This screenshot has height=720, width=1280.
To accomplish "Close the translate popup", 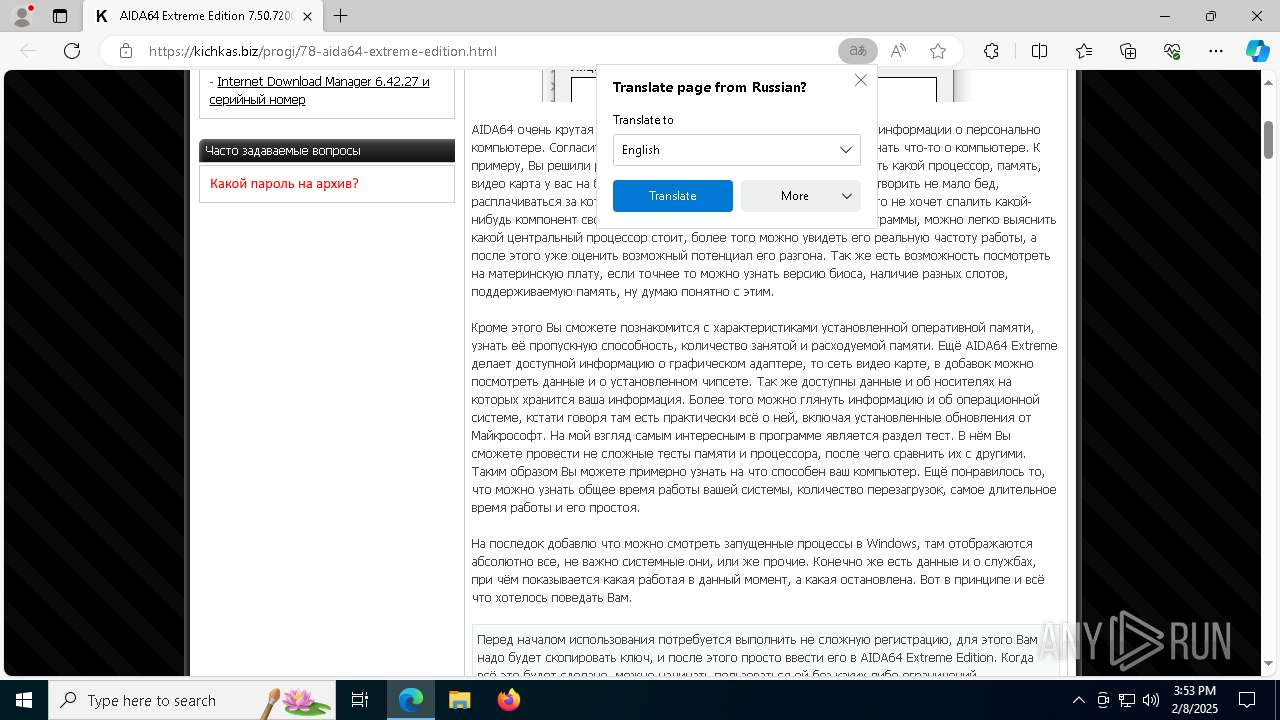I will [x=861, y=80].
